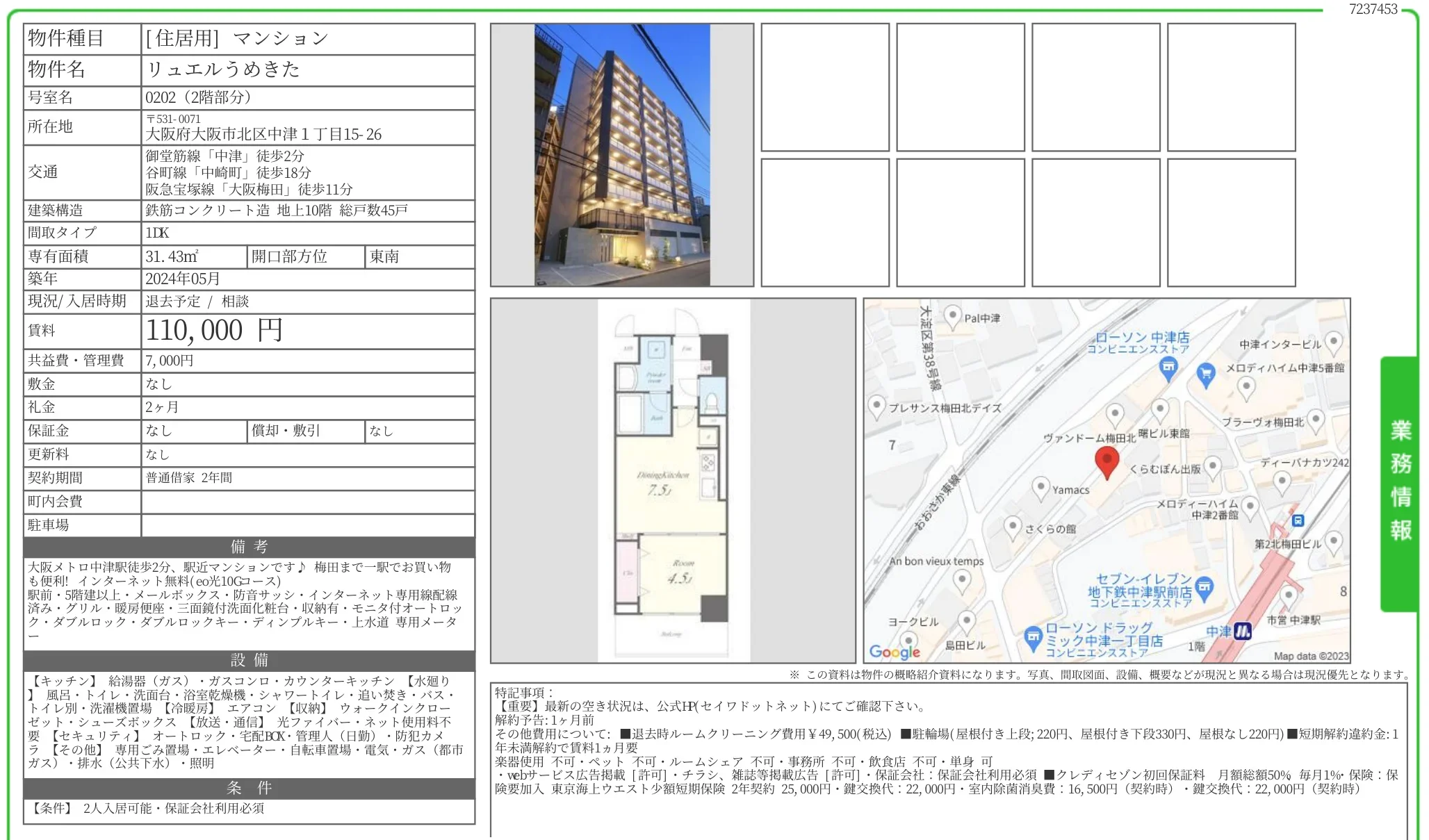This screenshot has height=840, width=1429.
Task: Click the Lawson Drug store map marker
Action: [1034, 637]
